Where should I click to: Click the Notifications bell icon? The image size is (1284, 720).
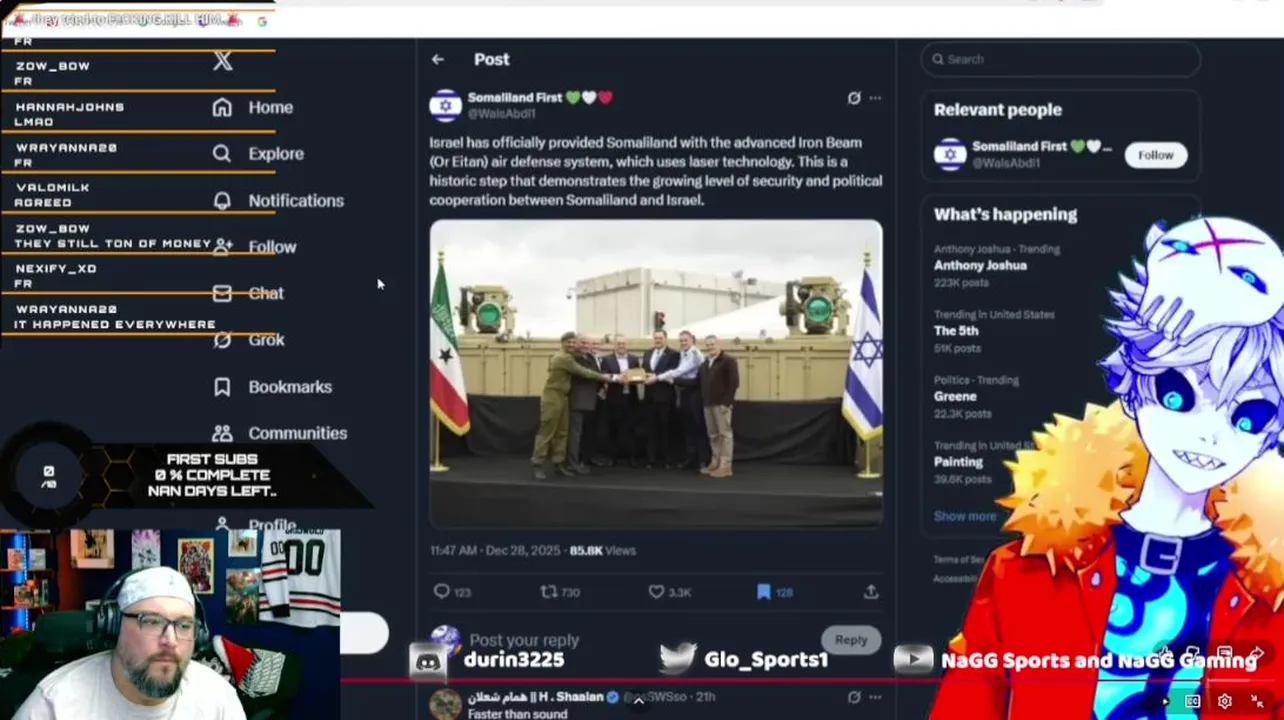(222, 200)
